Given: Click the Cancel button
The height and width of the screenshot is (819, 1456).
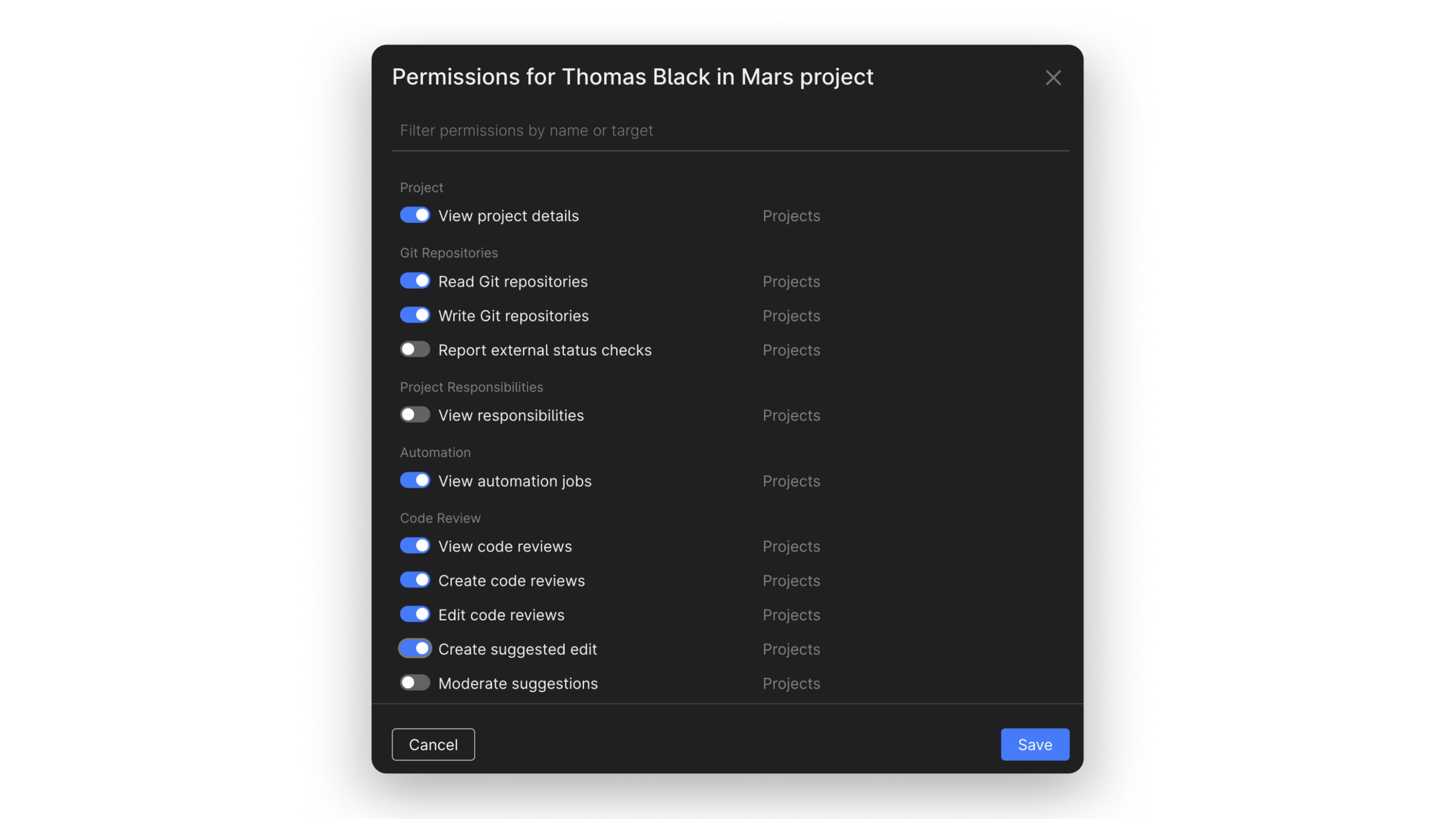Looking at the screenshot, I should (434, 745).
